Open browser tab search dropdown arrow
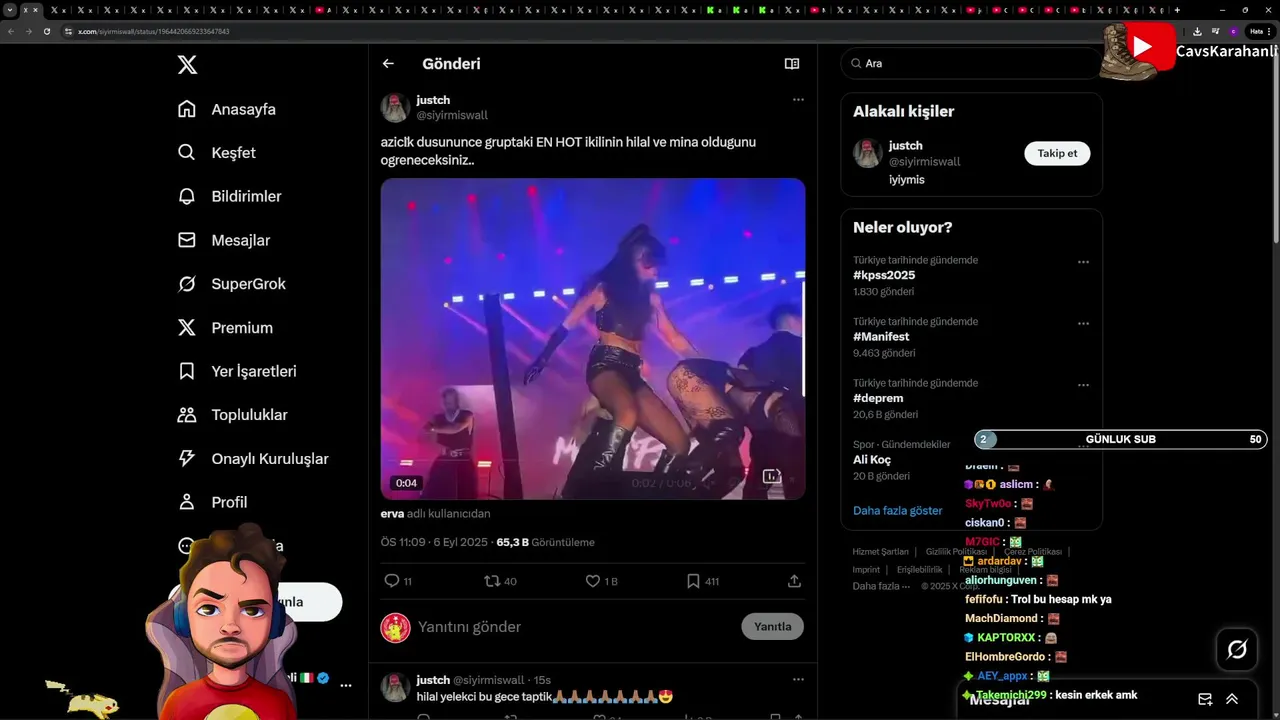1280x720 pixels. pos(10,10)
